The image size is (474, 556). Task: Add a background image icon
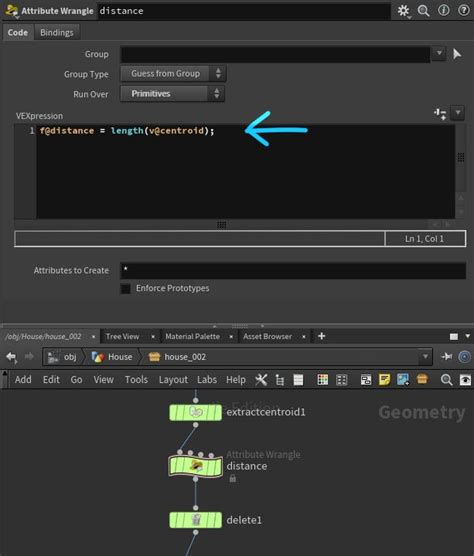(x=403, y=380)
